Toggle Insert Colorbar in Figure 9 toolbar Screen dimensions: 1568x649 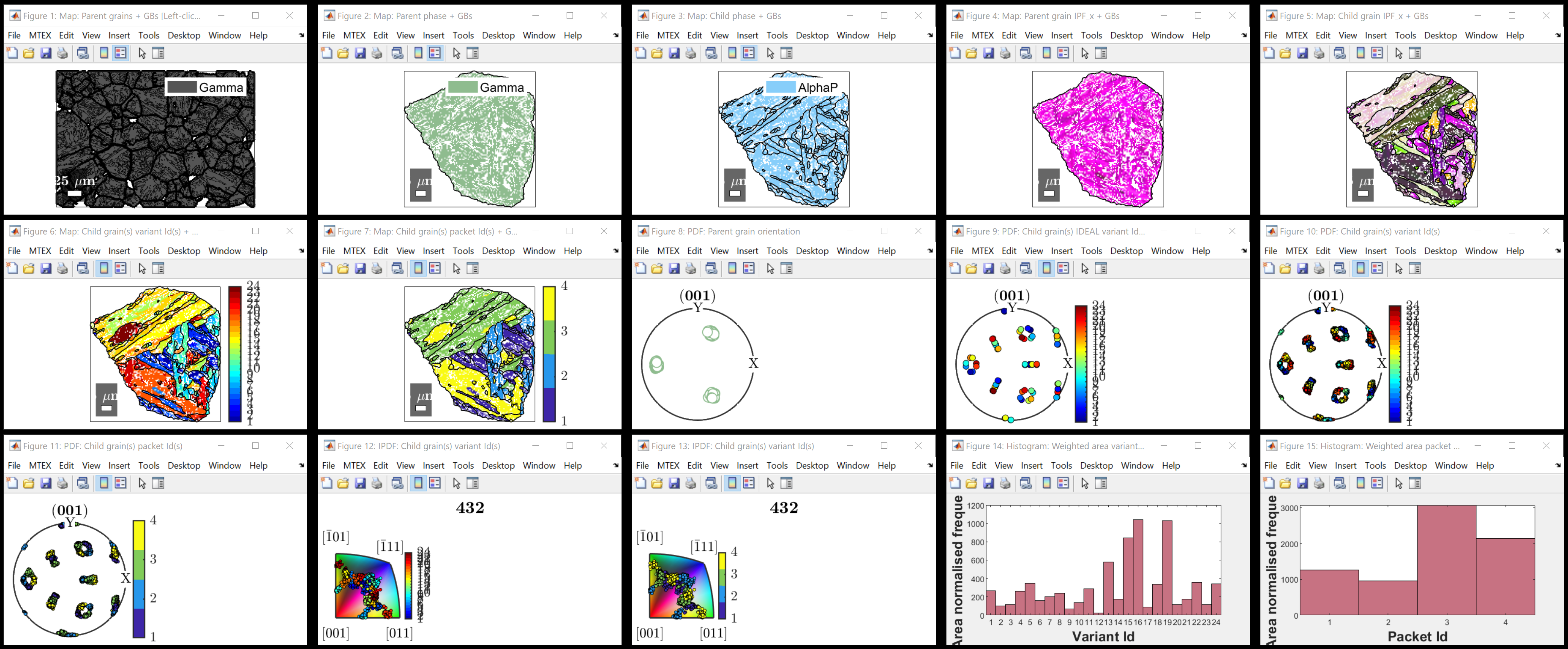1046,268
